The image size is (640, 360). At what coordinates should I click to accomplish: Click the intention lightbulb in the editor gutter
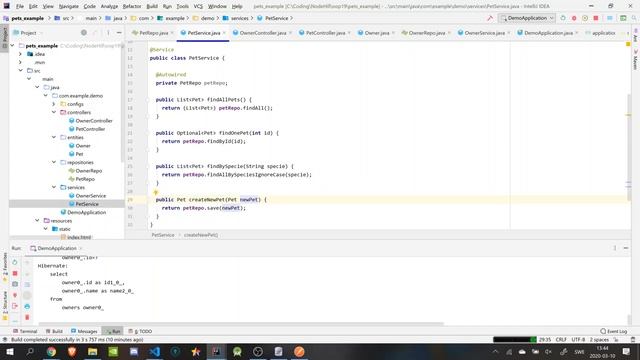pos(156,193)
